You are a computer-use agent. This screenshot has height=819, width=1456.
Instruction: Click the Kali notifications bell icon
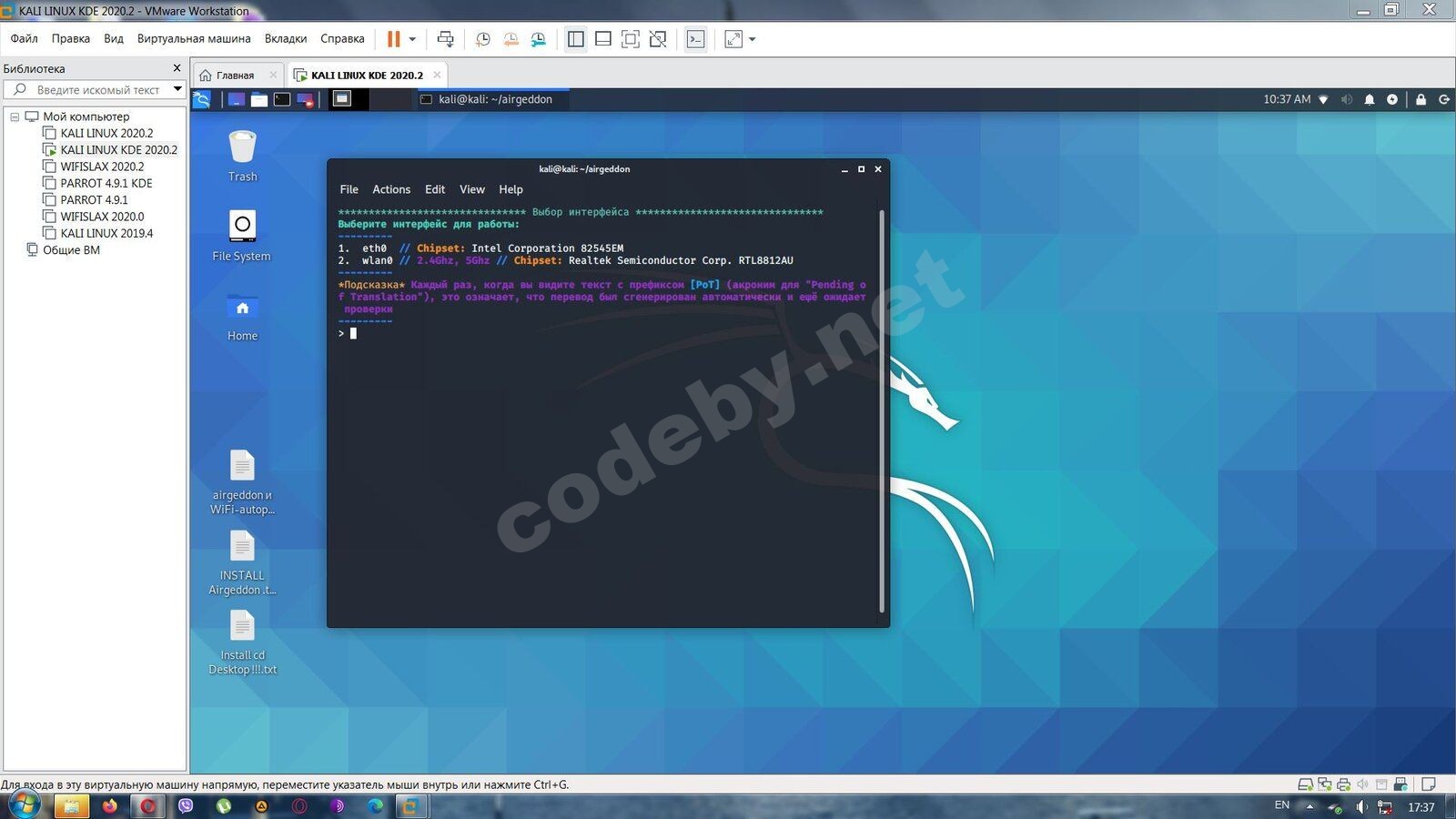1369,99
